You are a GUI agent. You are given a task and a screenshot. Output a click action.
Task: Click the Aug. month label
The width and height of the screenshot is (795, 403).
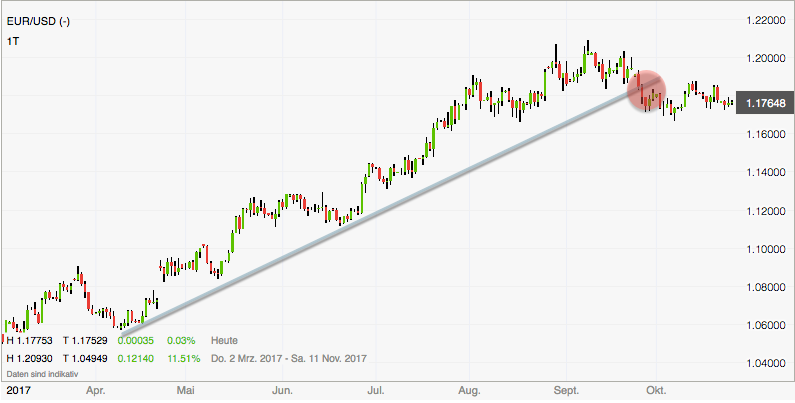pos(469,391)
